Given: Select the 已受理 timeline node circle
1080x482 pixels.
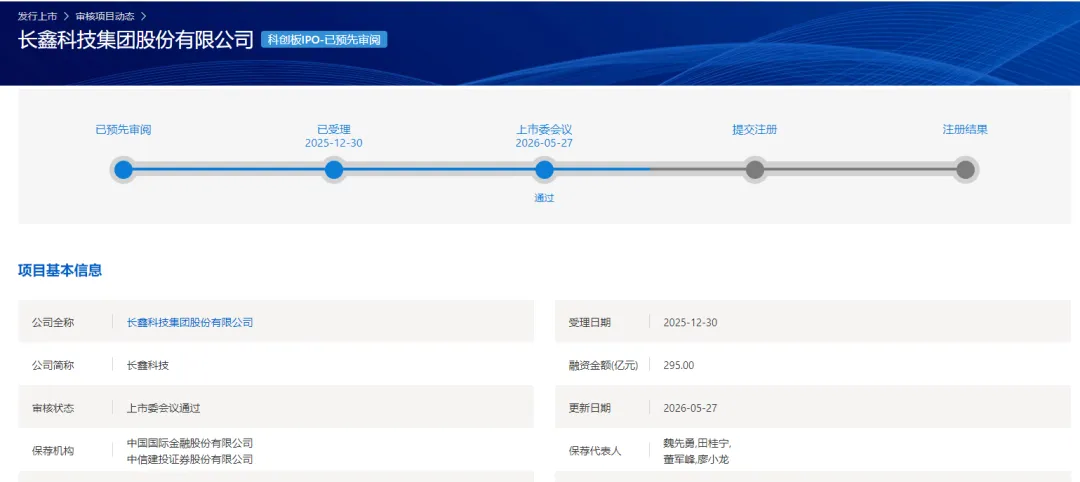Looking at the screenshot, I should (334, 169).
